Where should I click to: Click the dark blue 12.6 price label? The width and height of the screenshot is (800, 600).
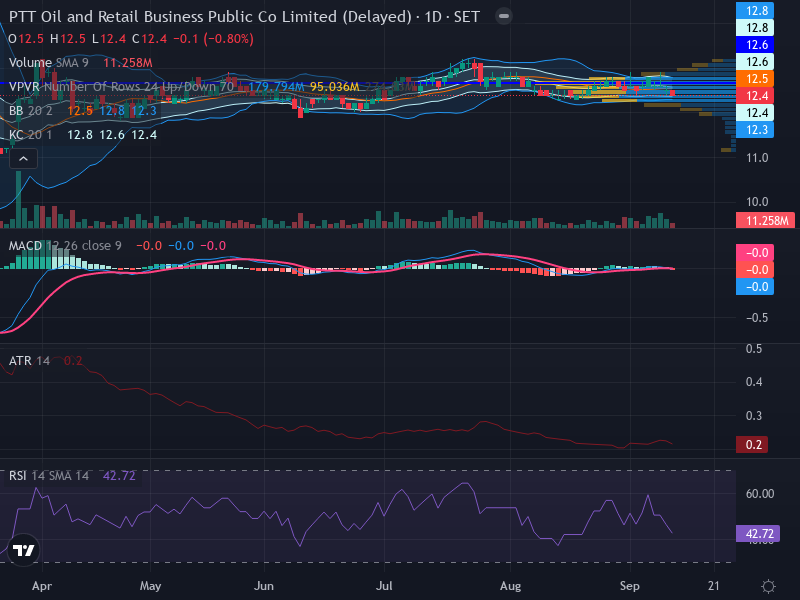click(x=755, y=45)
